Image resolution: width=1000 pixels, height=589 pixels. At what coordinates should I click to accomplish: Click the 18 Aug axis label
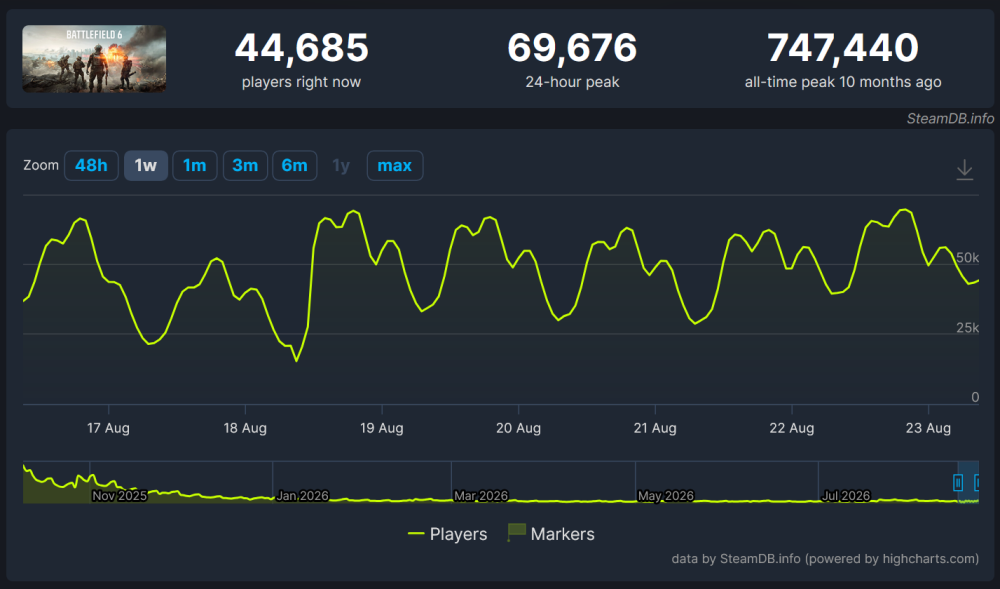pos(245,428)
